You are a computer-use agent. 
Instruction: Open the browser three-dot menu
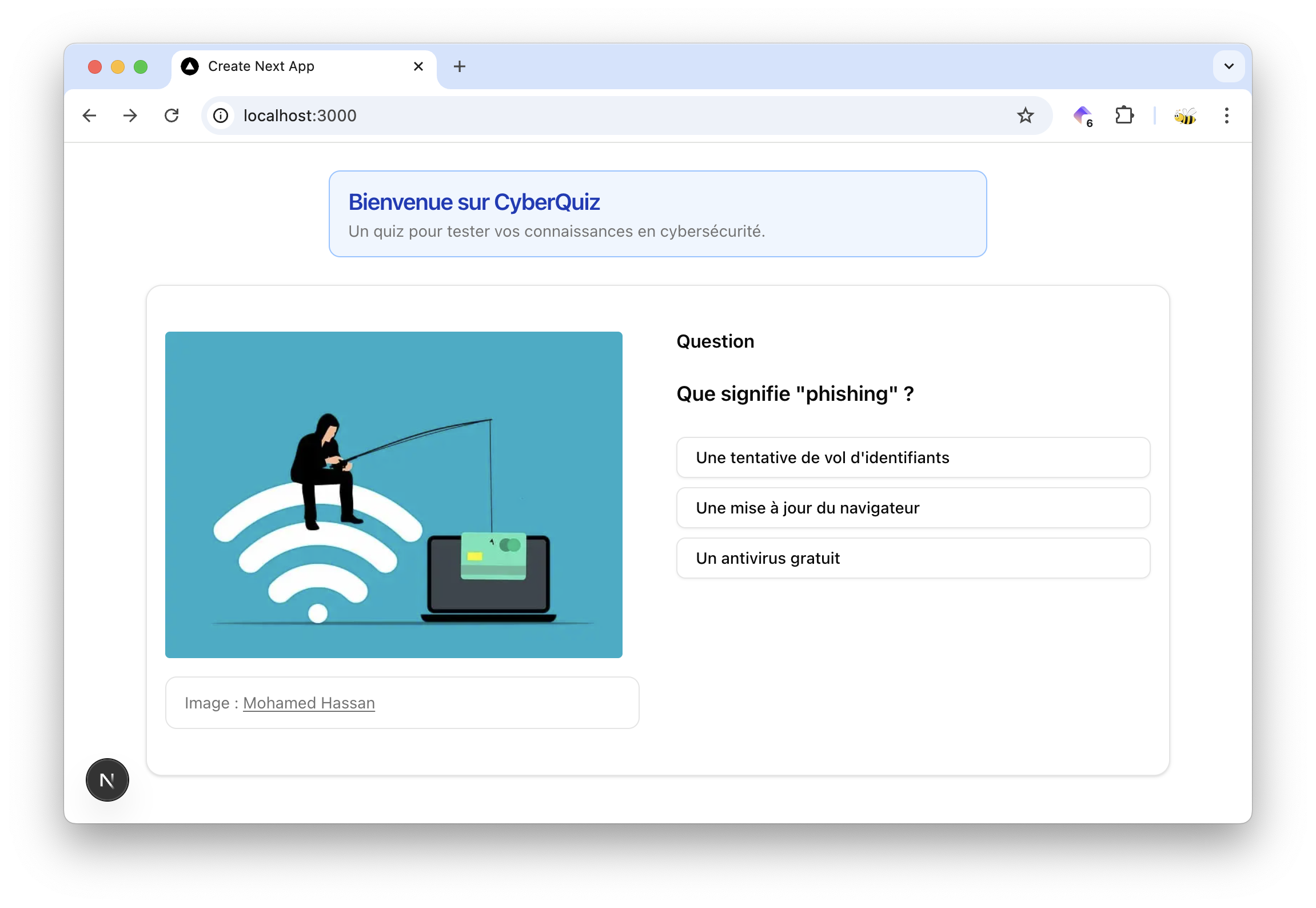point(1226,116)
